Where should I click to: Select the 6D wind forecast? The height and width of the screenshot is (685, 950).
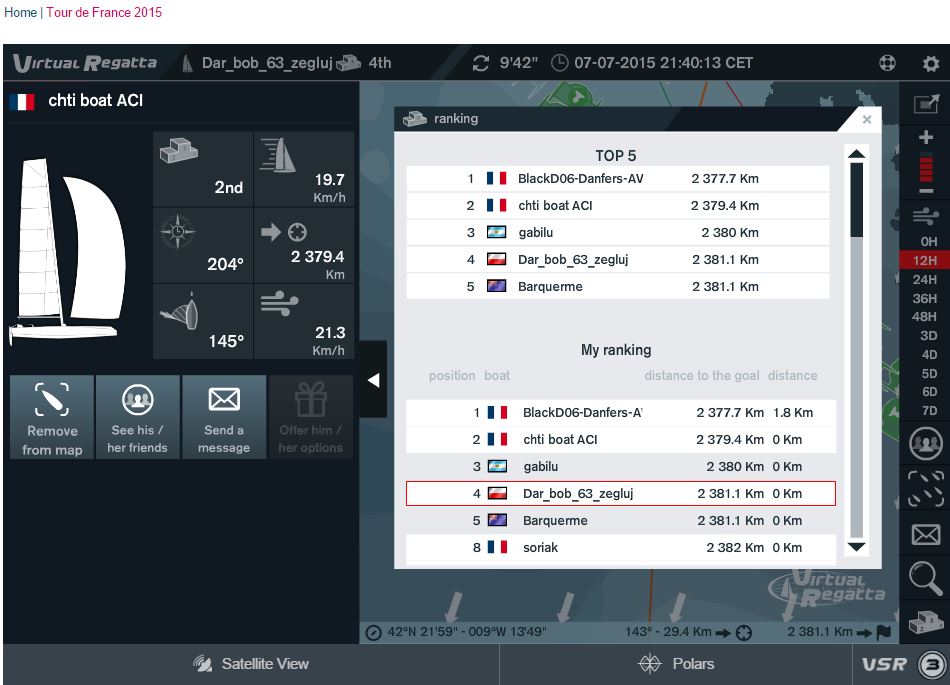tap(928, 392)
